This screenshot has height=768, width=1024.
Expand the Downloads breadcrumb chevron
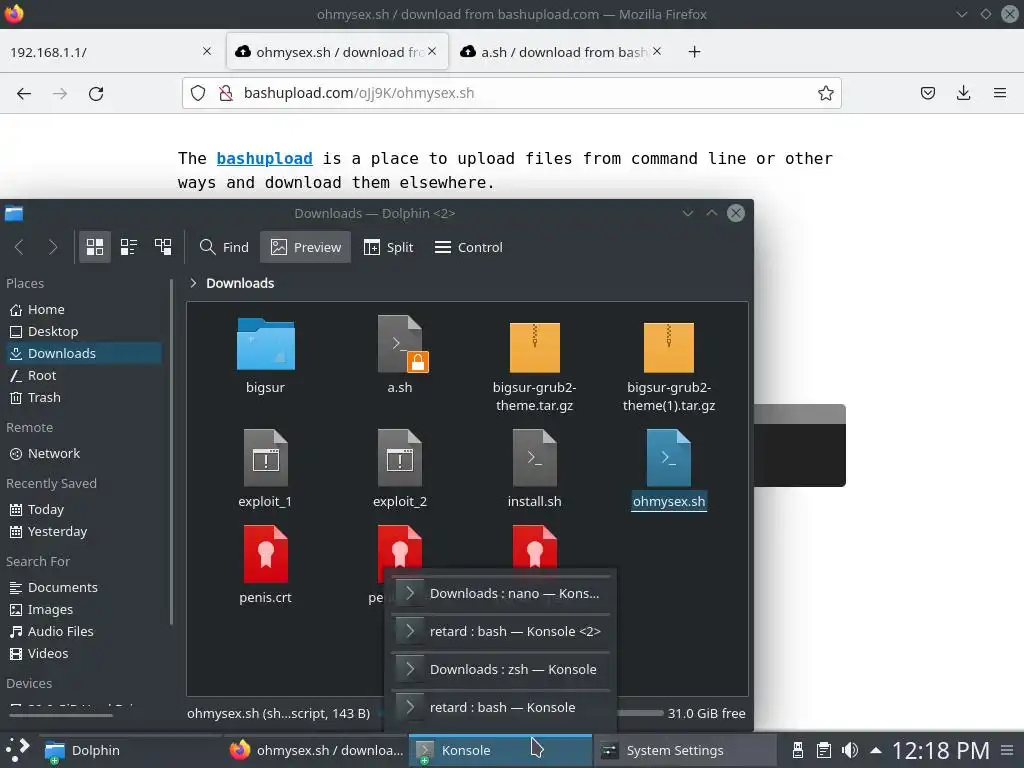tap(193, 283)
